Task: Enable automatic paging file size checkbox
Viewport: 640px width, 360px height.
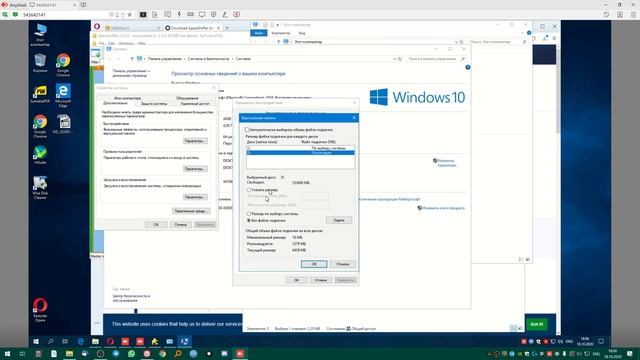Action: 247,130
